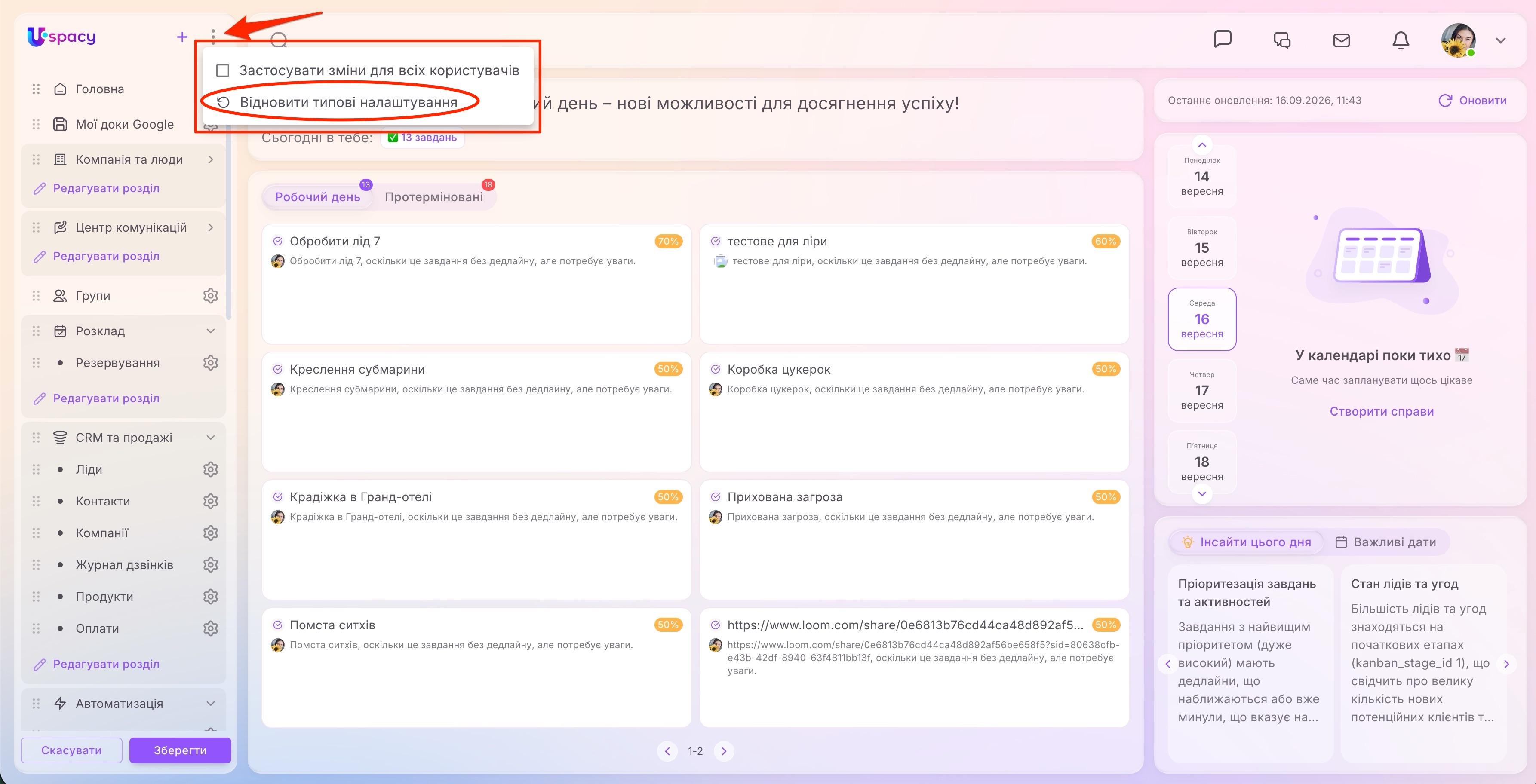The height and width of the screenshot is (784, 1536).
Task: Select the 'Інсайти цього дня' tab
Action: [1246, 542]
